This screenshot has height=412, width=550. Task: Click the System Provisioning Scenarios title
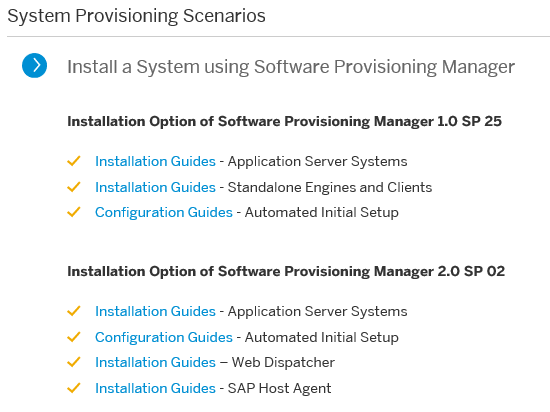click(136, 16)
